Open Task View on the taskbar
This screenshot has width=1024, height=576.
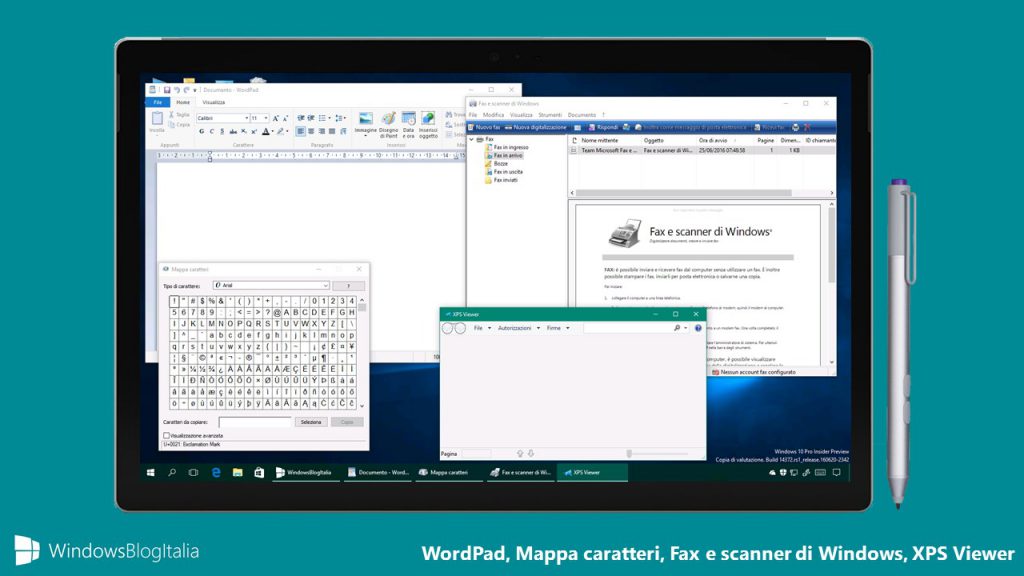coord(193,472)
